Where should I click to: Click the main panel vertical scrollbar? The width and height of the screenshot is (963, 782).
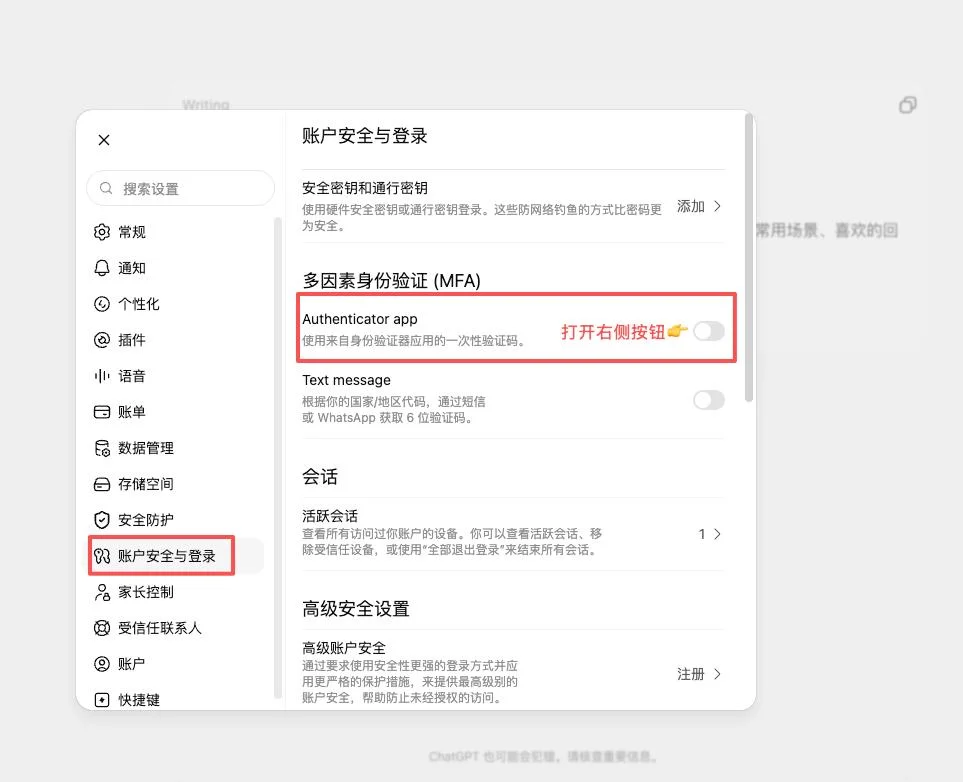coord(749,258)
